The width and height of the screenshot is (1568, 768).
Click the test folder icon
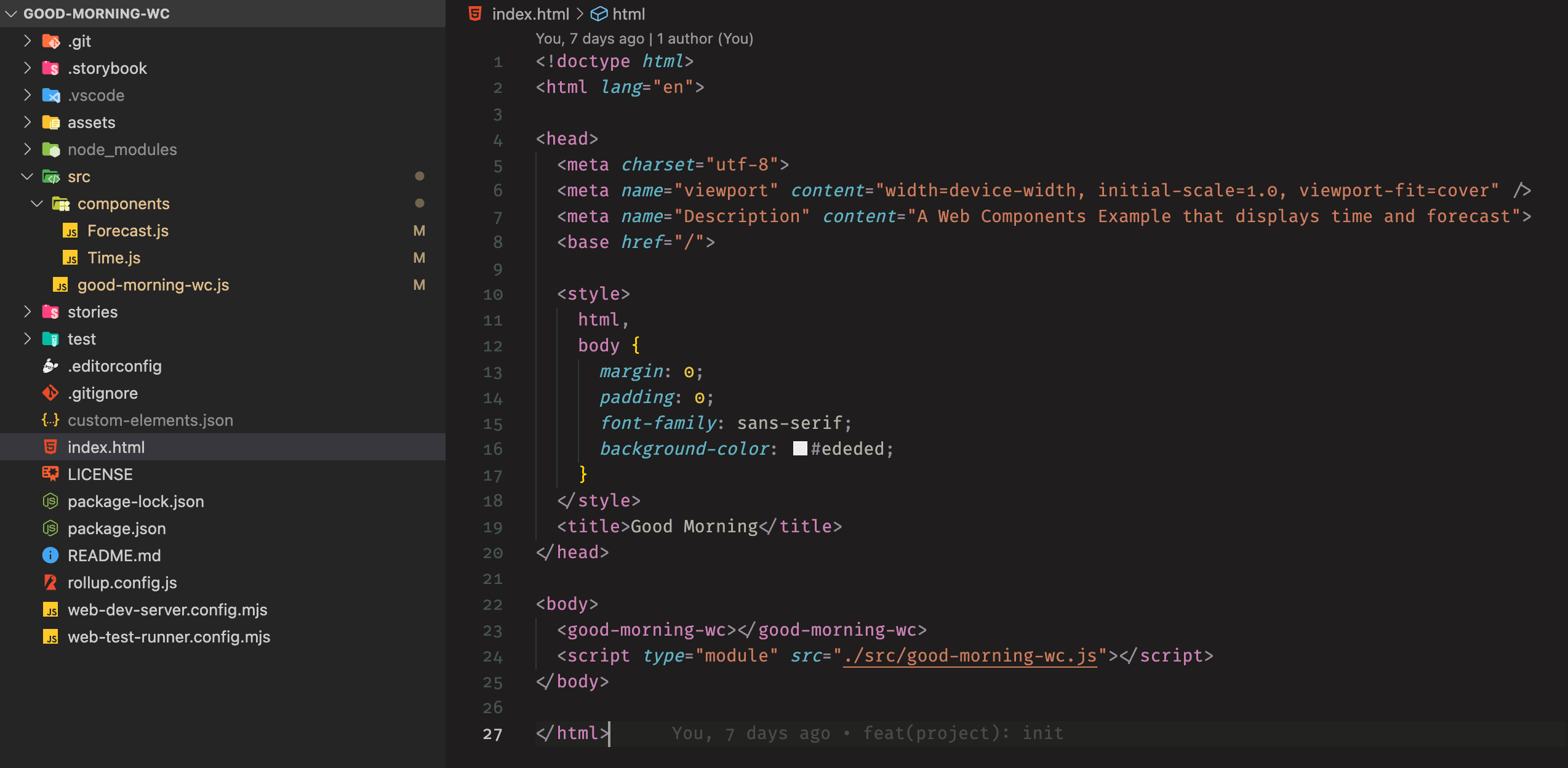pos(50,339)
